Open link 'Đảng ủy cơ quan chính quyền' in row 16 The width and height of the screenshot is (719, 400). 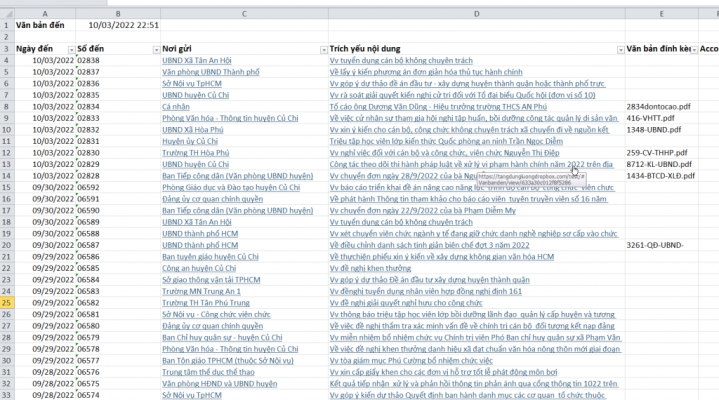pyautogui.click(x=212, y=199)
